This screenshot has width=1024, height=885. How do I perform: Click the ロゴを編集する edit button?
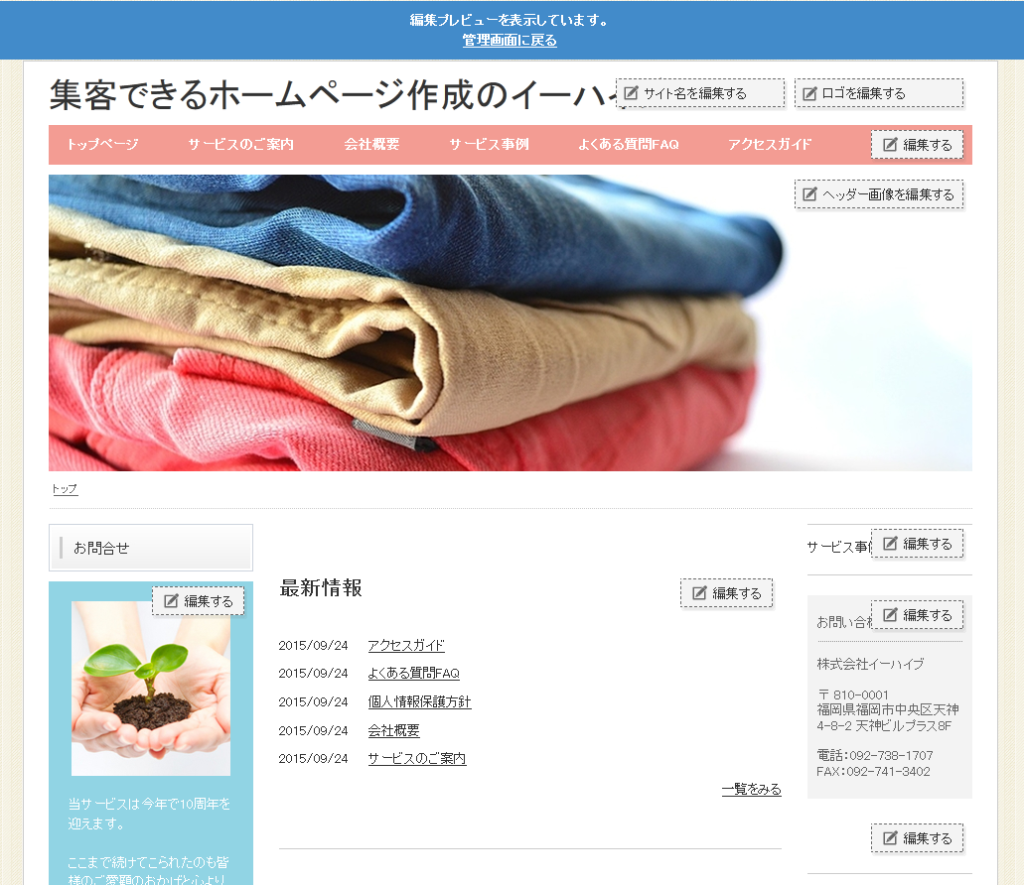click(x=878, y=93)
